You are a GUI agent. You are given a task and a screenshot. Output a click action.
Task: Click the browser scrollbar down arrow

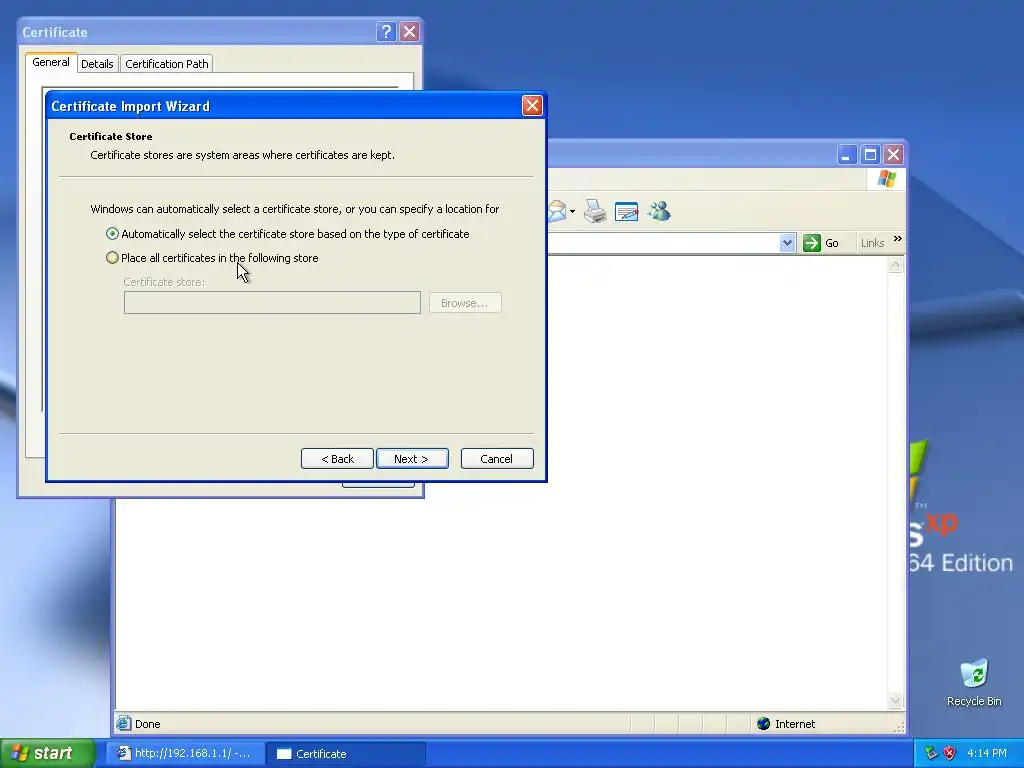[x=895, y=701]
